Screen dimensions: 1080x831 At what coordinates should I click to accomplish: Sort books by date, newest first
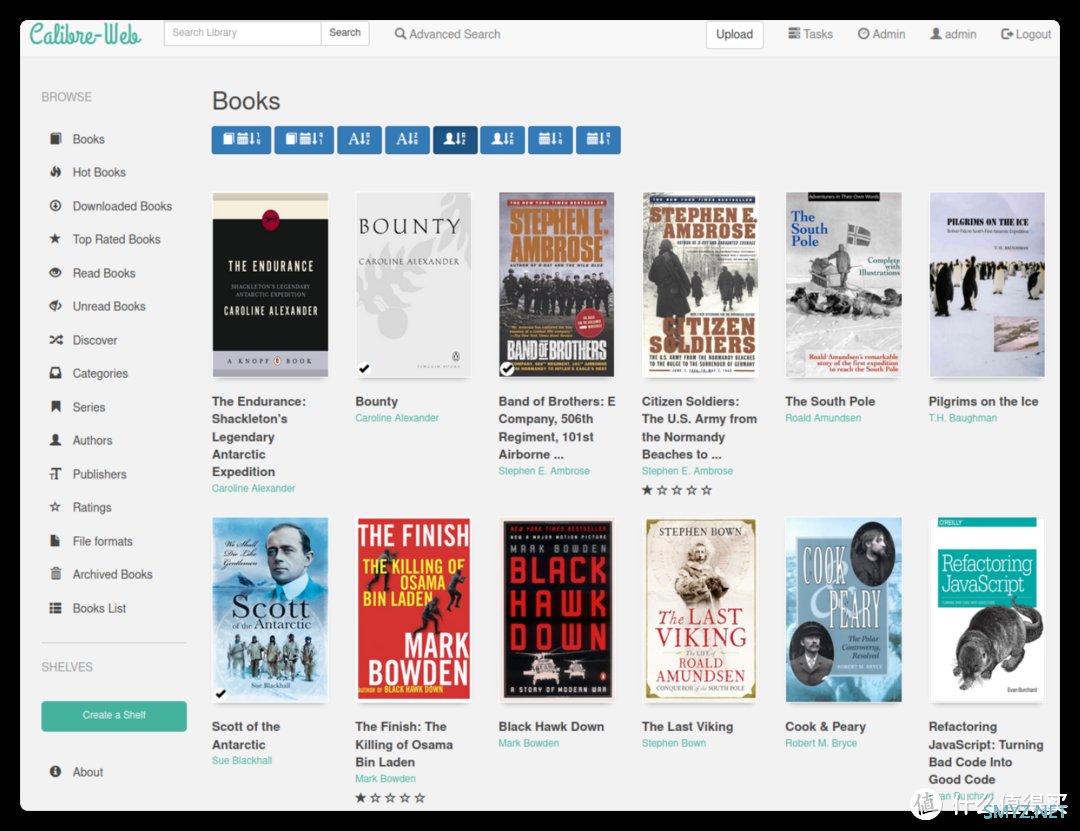pyautogui.click(x=241, y=140)
